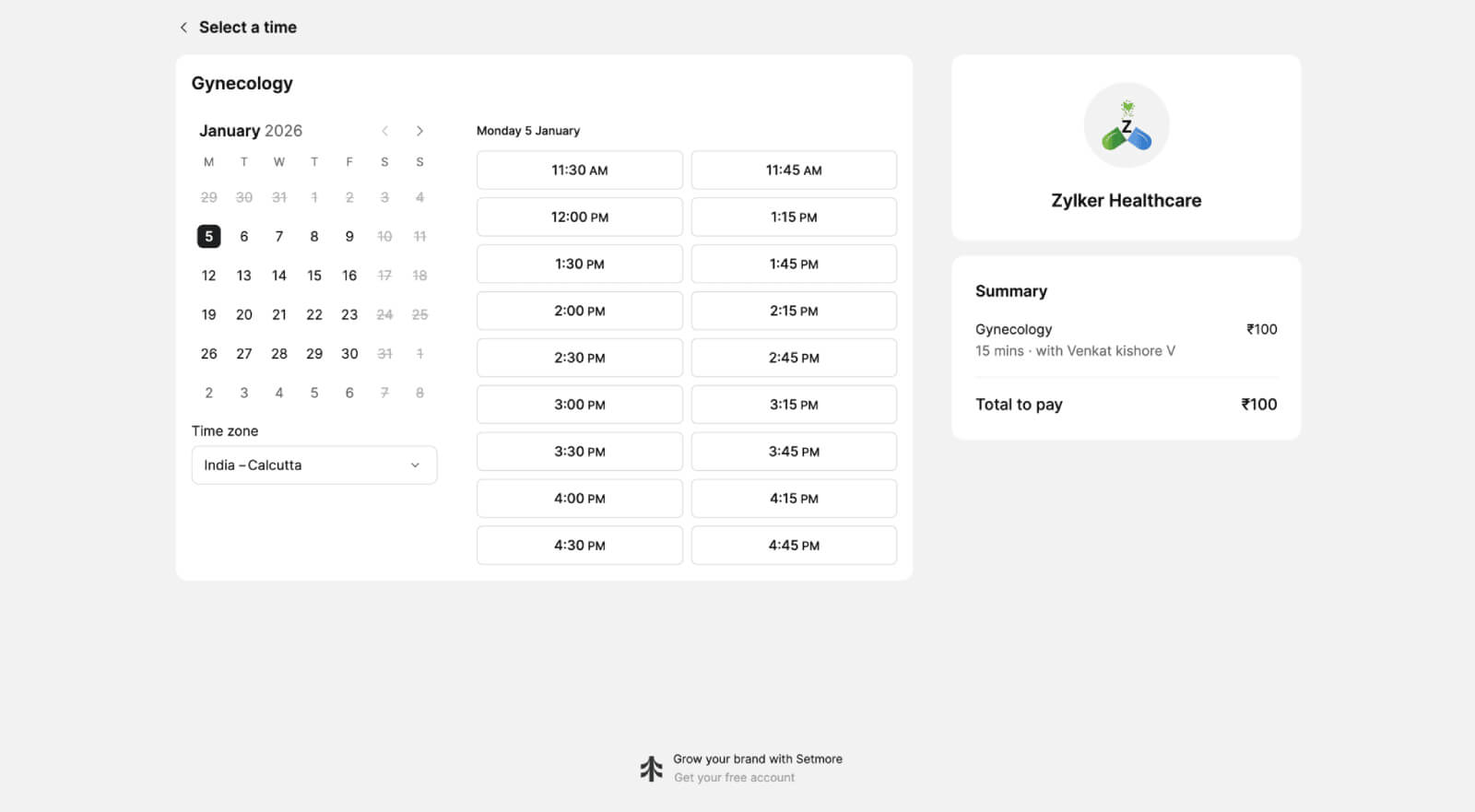Select the 20th in January
This screenshot has width=1475, height=812.
click(244, 315)
